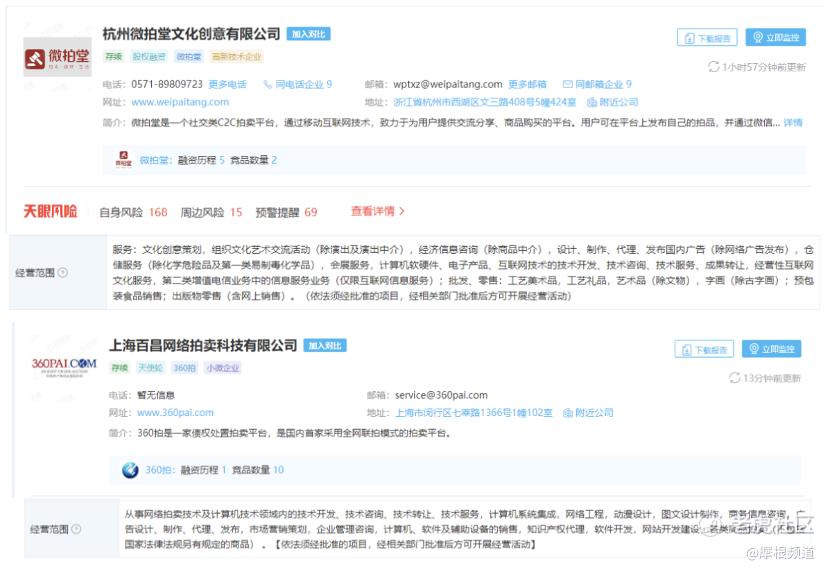
Task: Open 周边风险 15
Action: pyautogui.click(x=211, y=212)
